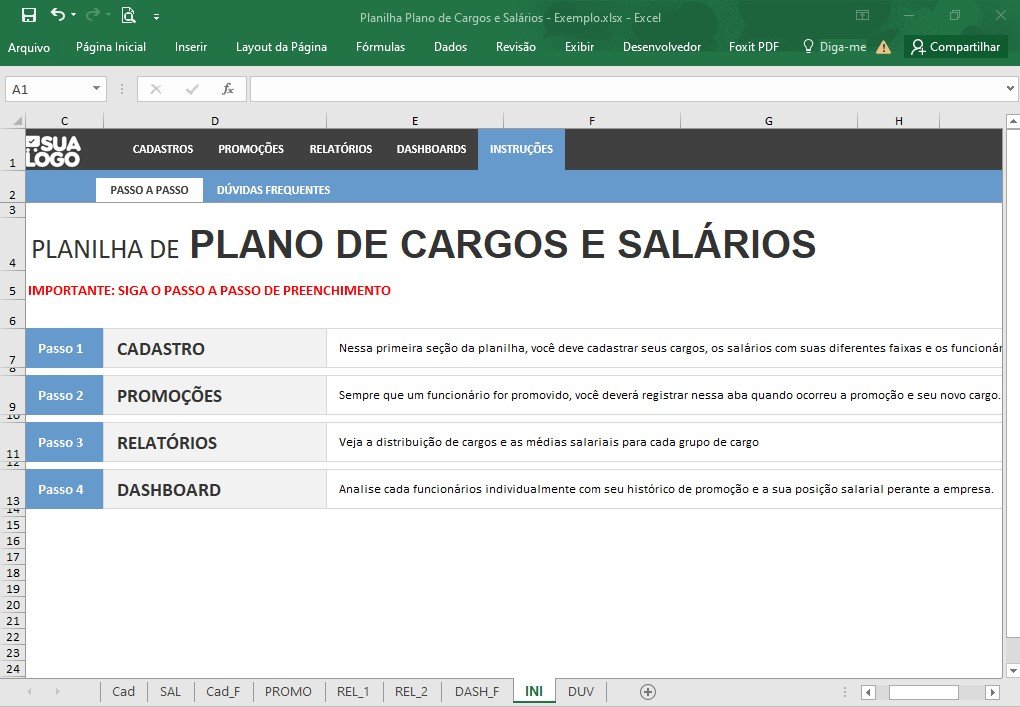Image resolution: width=1020 pixels, height=707 pixels.
Task: Click the Insert Function fx icon
Action: (x=228, y=89)
